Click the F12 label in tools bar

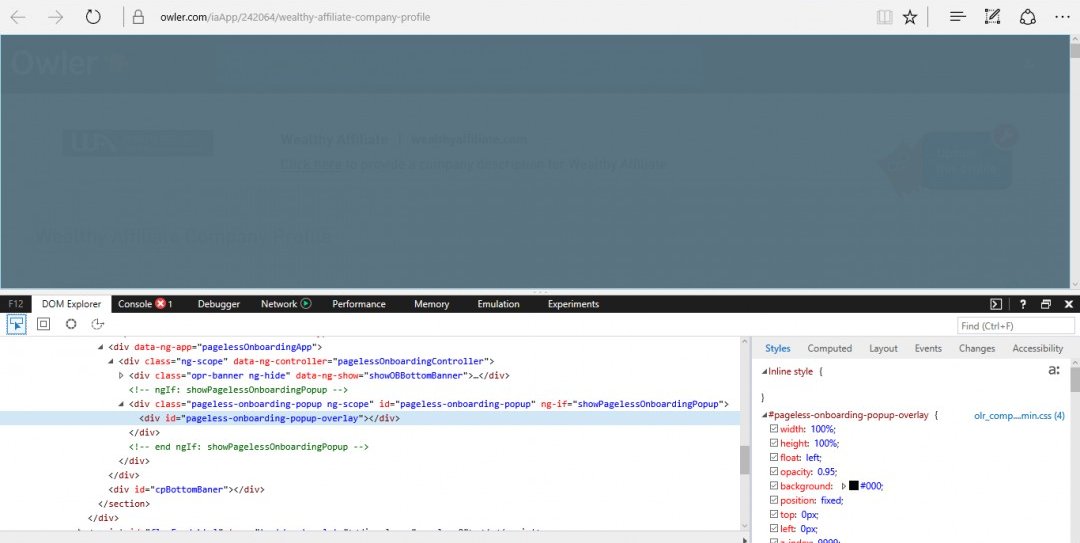coord(16,304)
